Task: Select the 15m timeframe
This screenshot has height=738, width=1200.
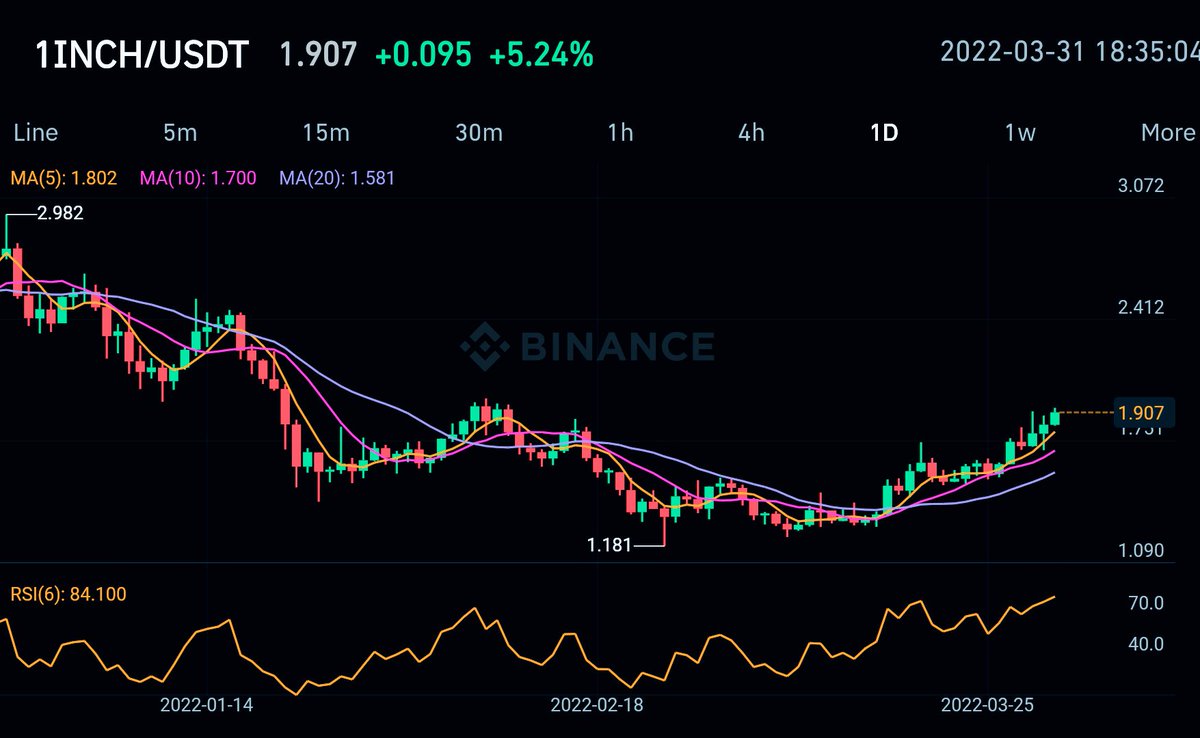Action: click(326, 132)
